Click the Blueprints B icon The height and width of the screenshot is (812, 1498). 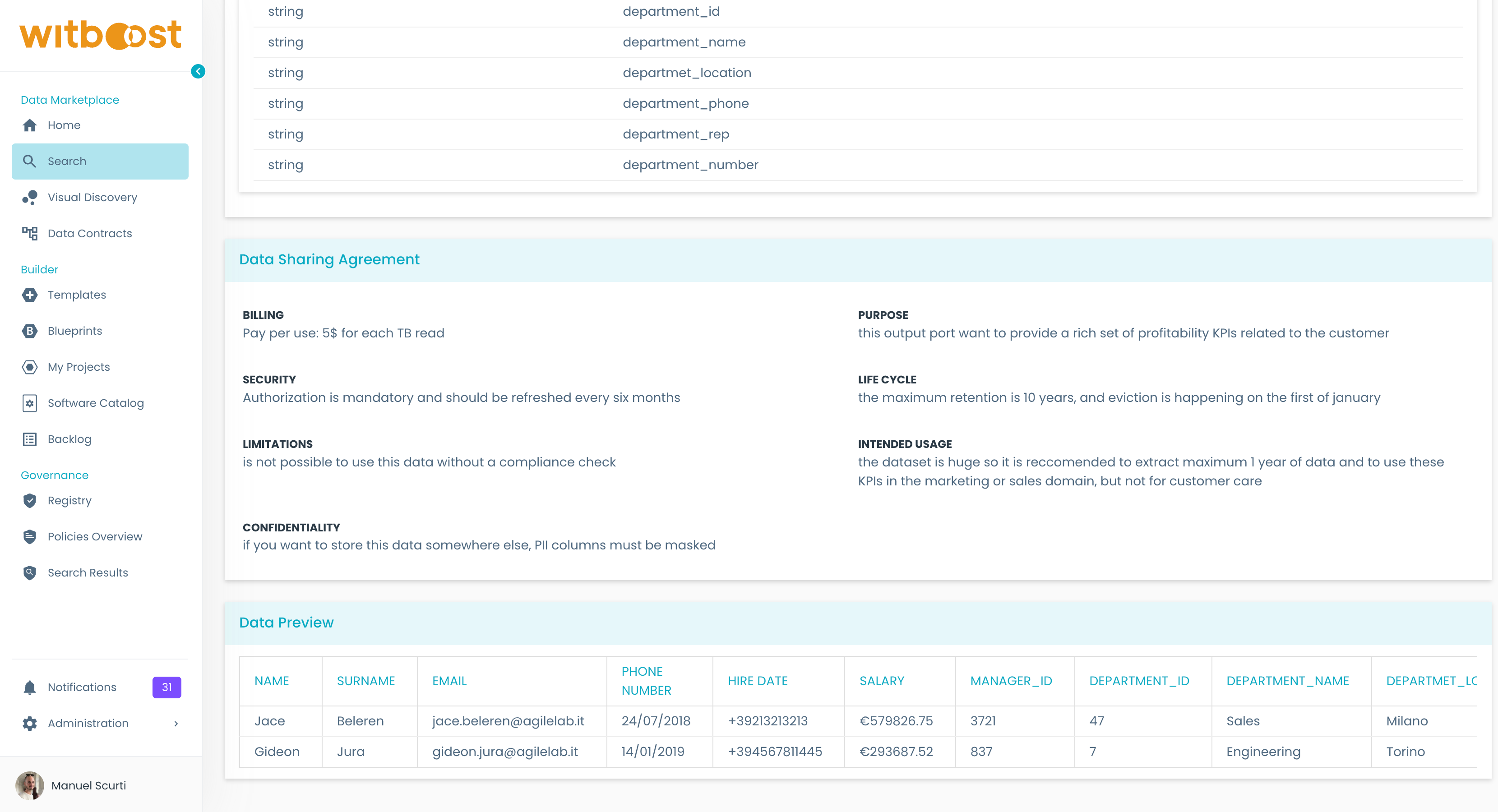[x=30, y=331]
